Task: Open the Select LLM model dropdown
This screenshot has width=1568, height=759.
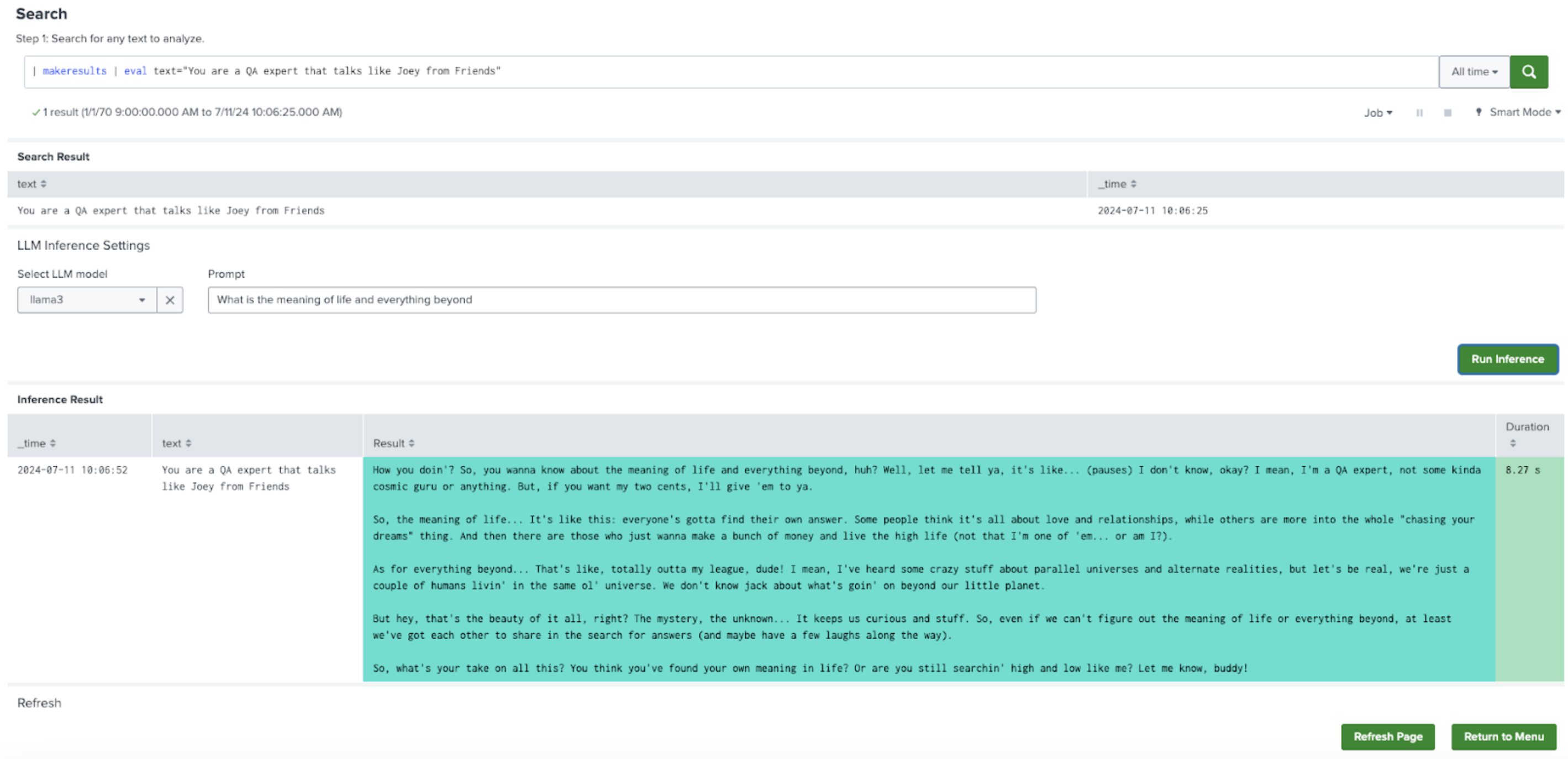Action: [87, 300]
